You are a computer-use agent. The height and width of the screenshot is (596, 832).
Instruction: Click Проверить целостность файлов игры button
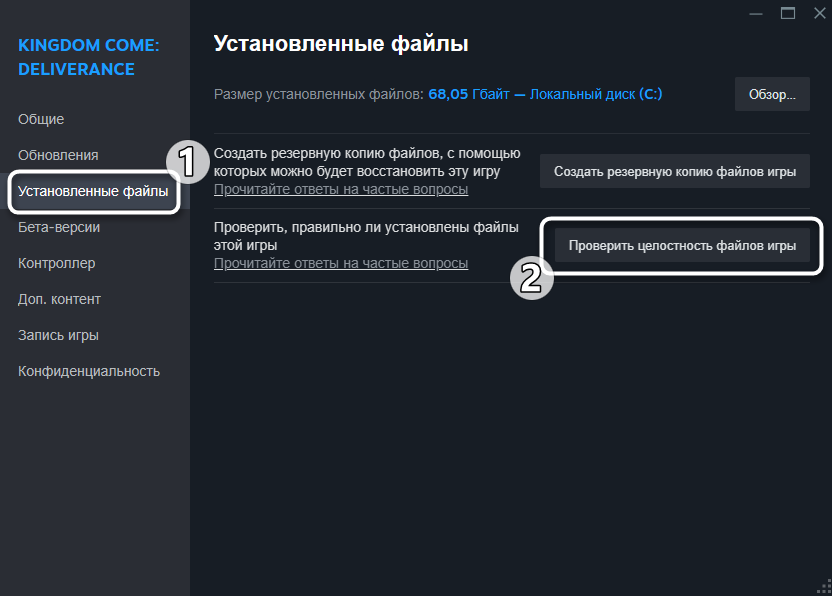682,245
